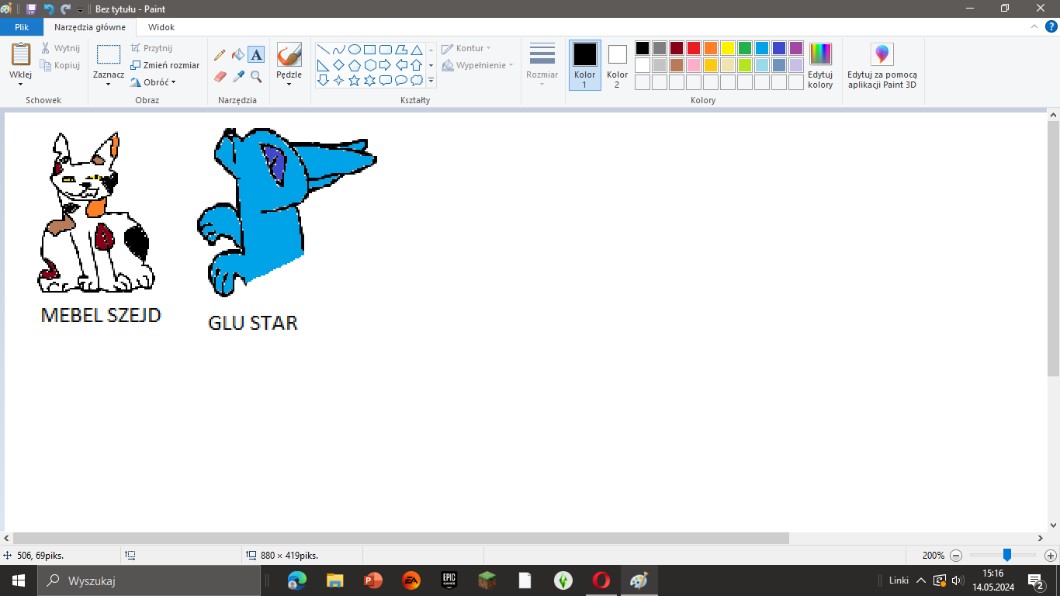The height and width of the screenshot is (596, 1060).
Task: Choose the Fill with color bucket tool
Action: [238, 55]
